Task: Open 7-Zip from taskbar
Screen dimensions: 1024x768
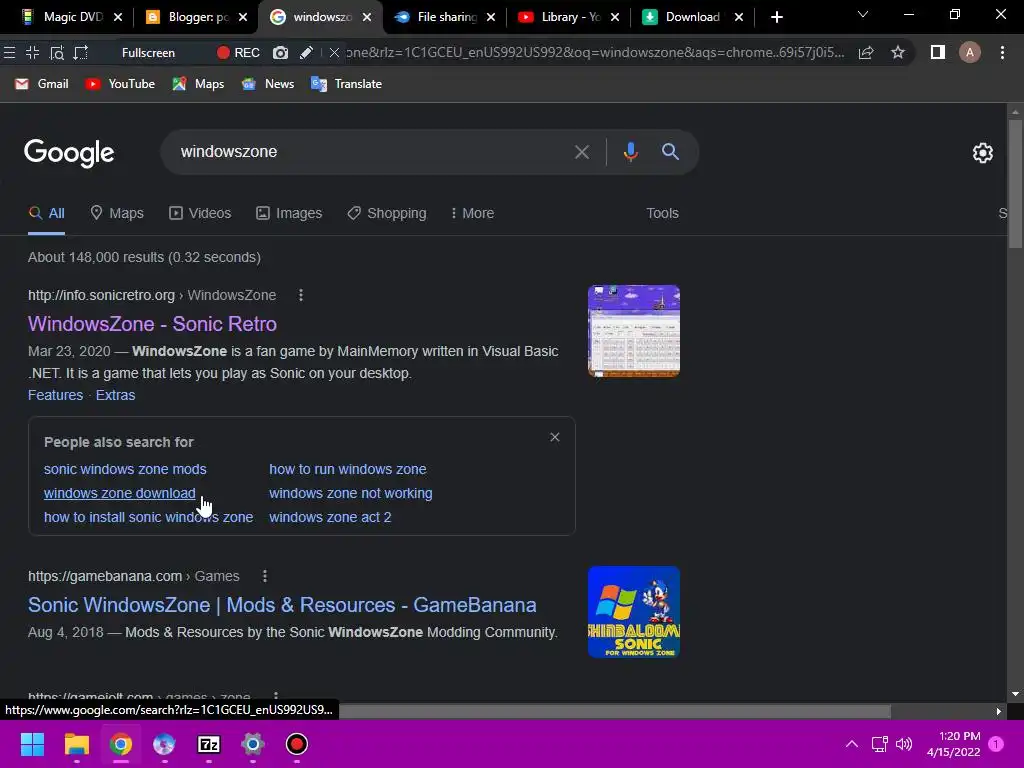Action: [x=208, y=744]
